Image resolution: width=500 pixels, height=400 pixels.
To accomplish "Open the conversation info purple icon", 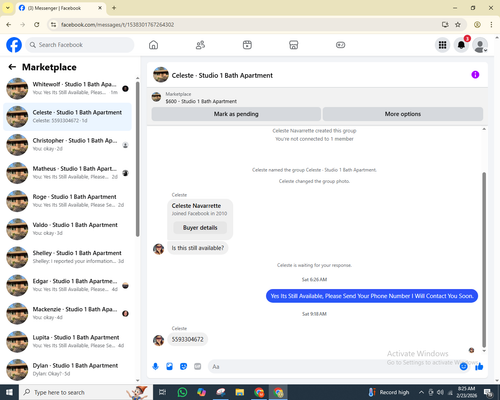I will (x=475, y=75).
